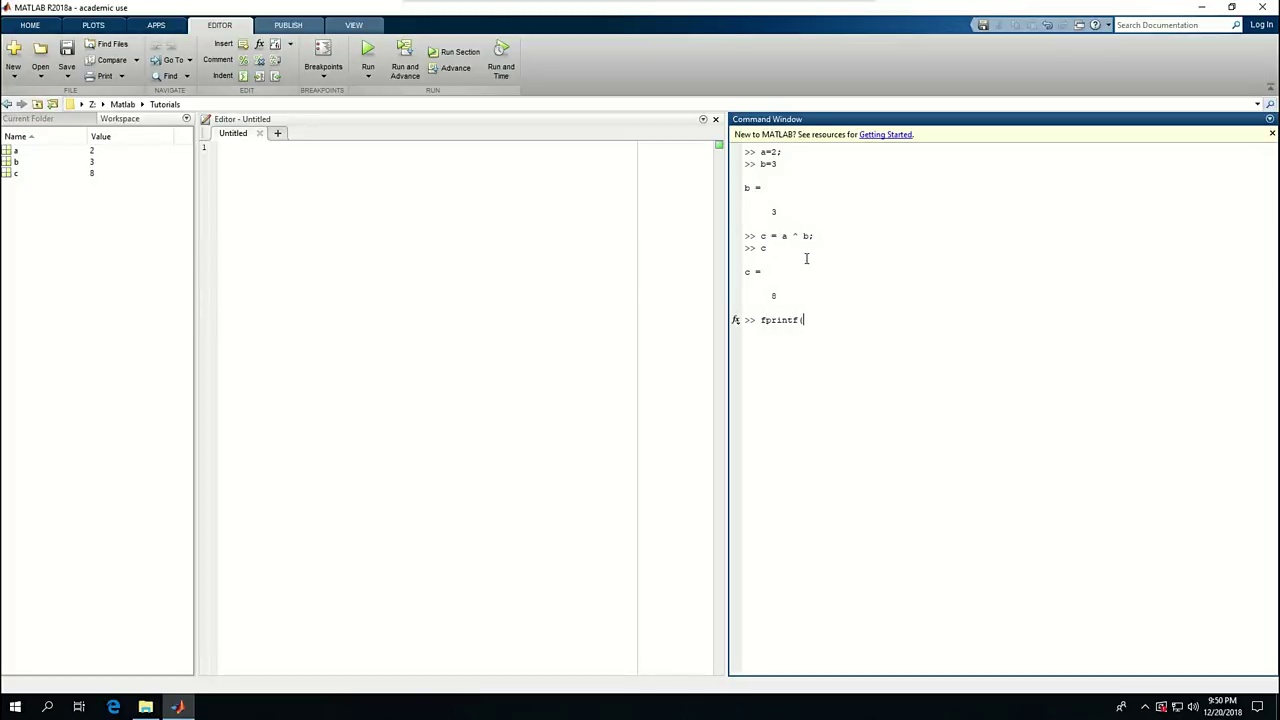Open the APPS tab
This screenshot has width=1280, height=720.
click(x=156, y=25)
